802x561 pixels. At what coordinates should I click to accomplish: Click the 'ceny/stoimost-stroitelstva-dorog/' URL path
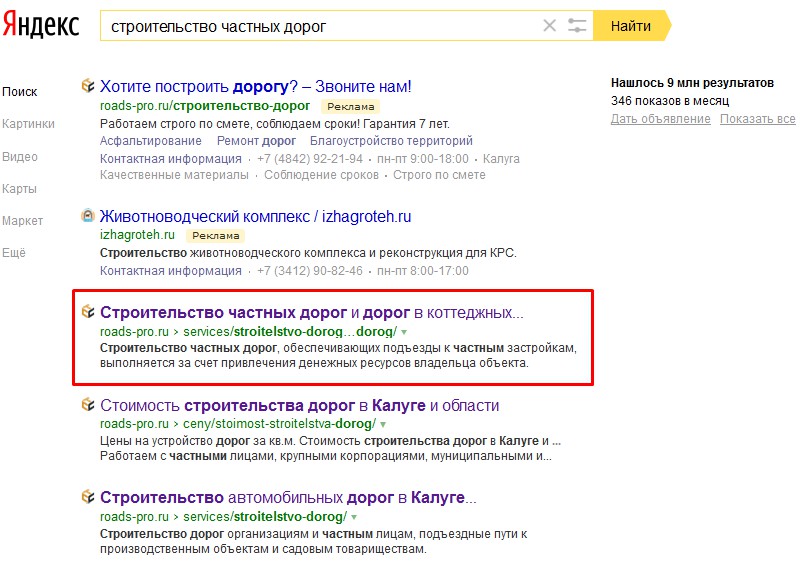(x=279, y=424)
